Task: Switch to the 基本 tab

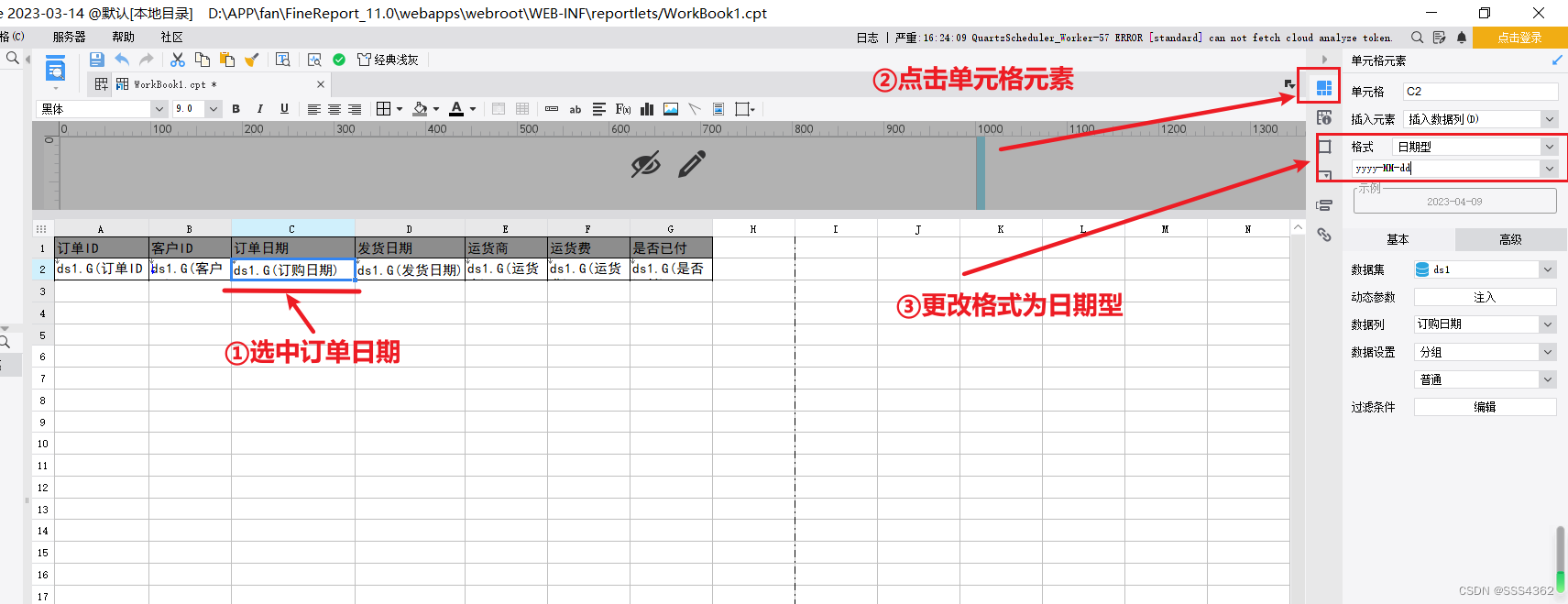Action: [1398, 239]
